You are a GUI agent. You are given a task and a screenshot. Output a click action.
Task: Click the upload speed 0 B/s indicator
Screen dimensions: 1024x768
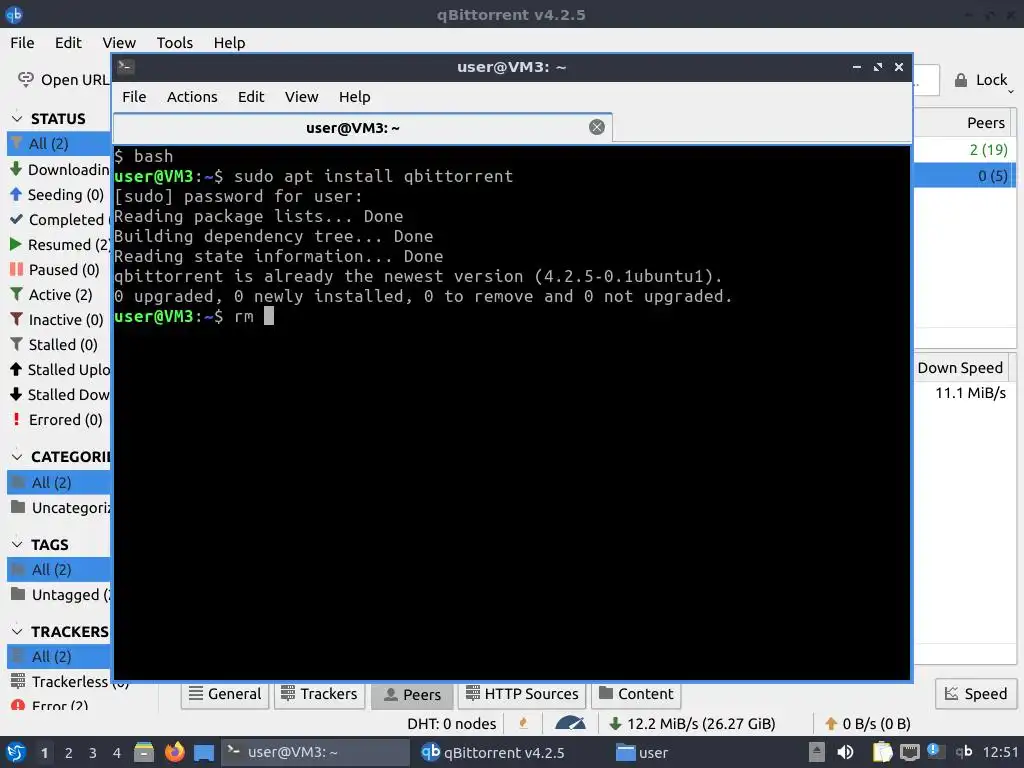click(867, 724)
